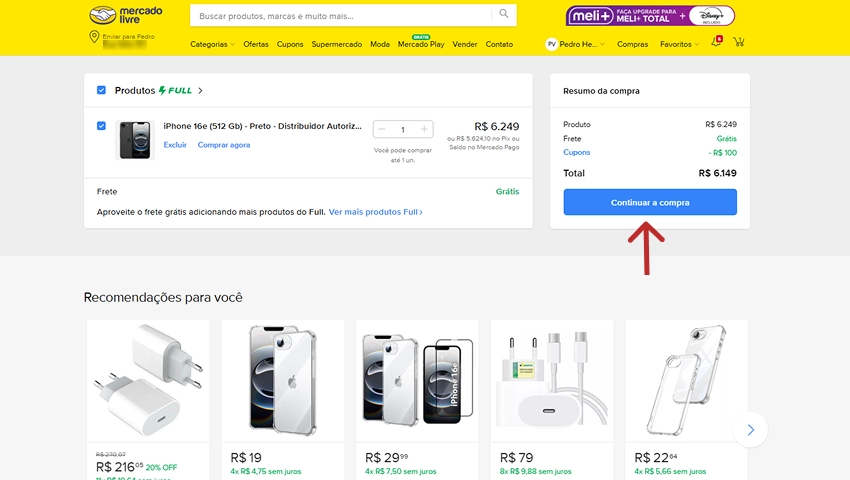Viewport: 850px width, 480px height.
Task: Toggle the Produtos FULL checkbox
Action: 101,90
